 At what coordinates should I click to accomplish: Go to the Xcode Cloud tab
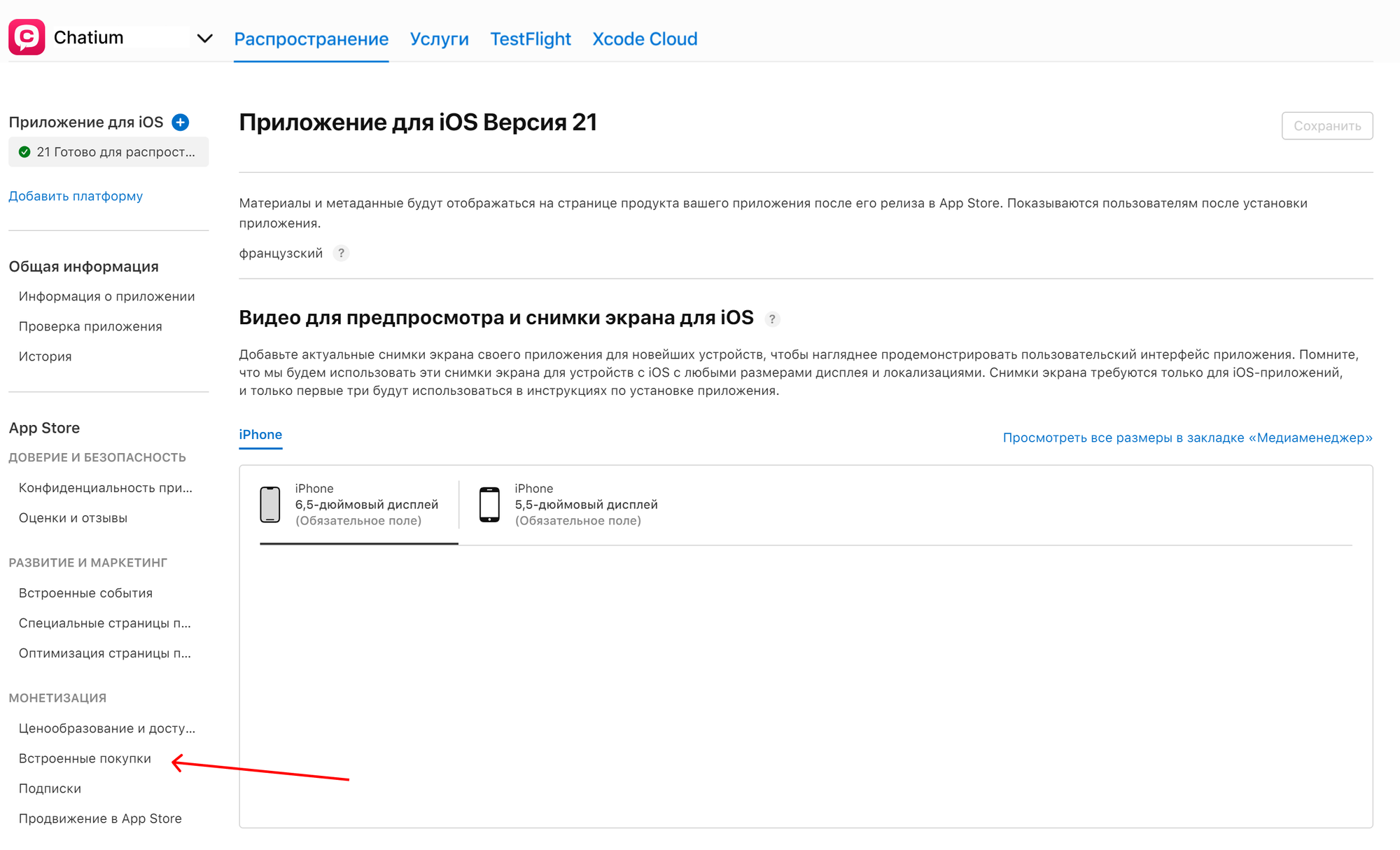pos(644,39)
